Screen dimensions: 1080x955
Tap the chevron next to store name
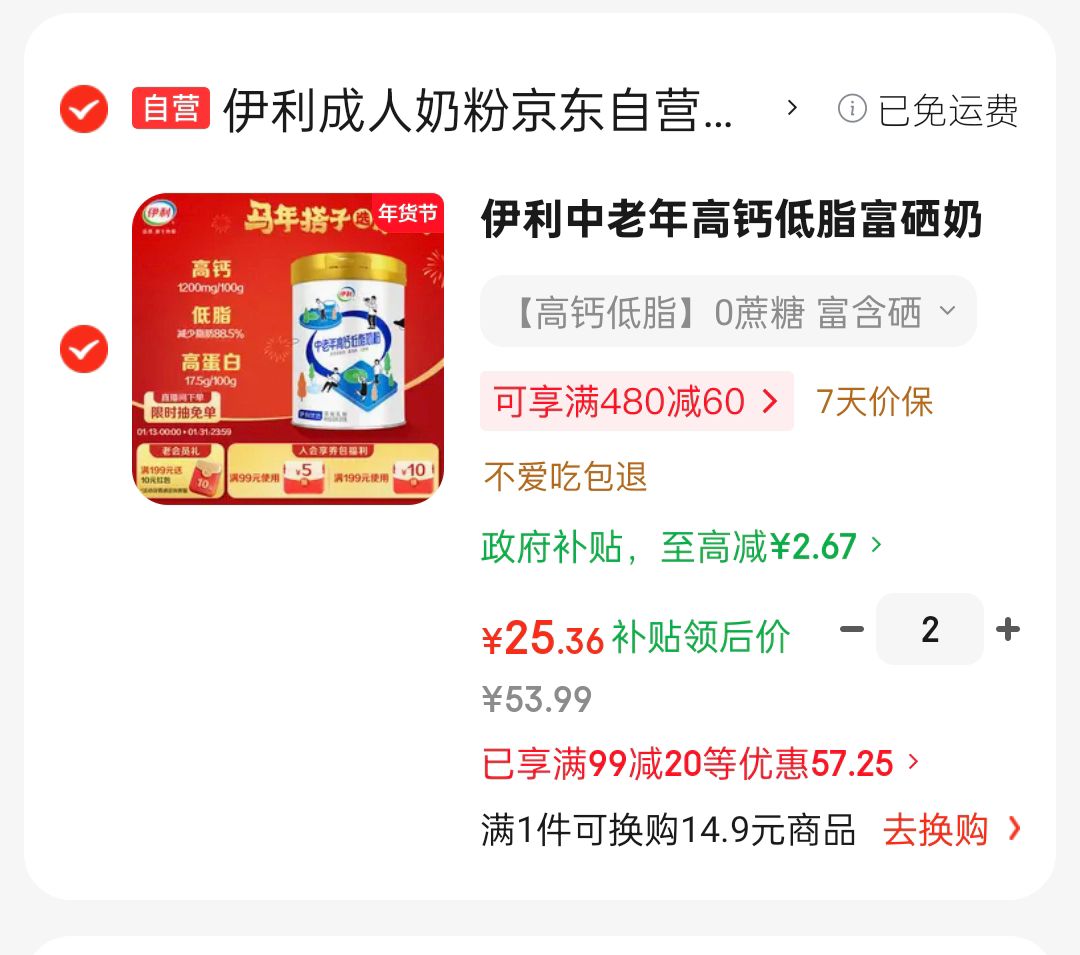pos(792,108)
